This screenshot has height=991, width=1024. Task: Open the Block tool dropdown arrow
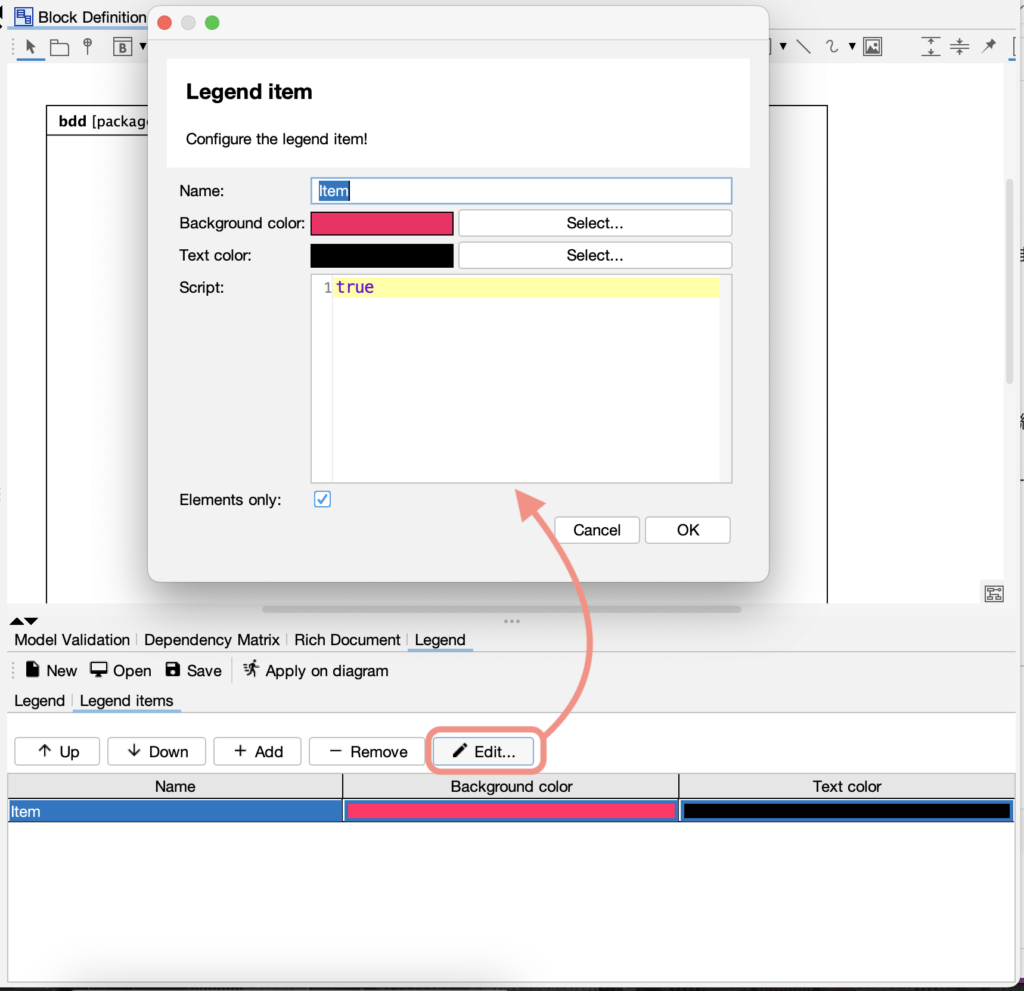143,46
